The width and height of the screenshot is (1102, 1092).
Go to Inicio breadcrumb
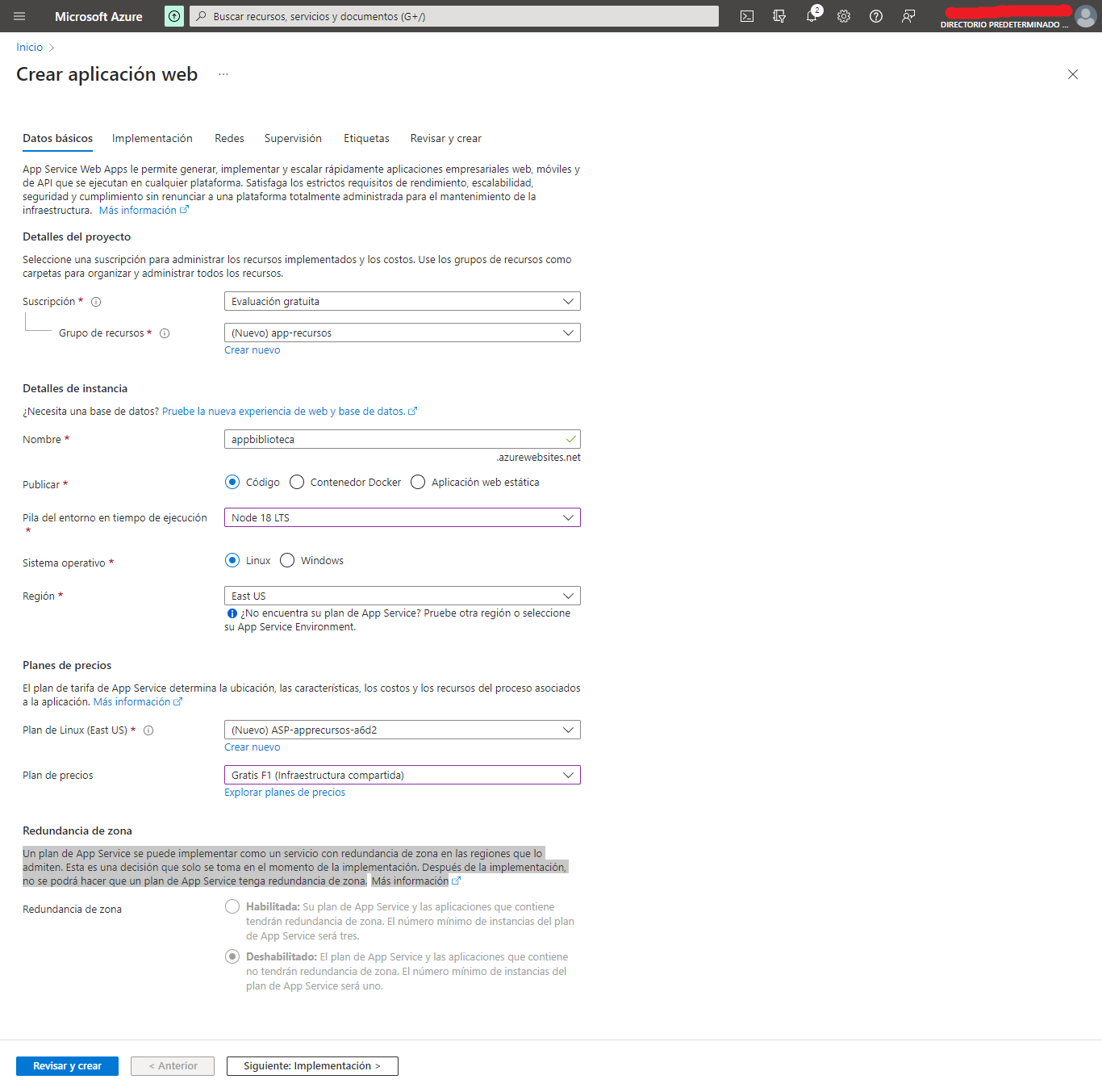click(x=29, y=48)
